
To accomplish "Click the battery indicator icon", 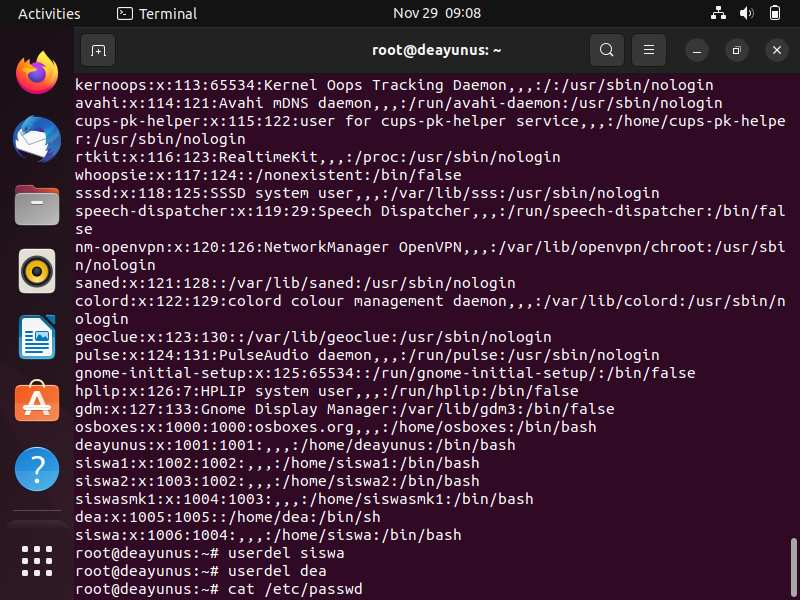I will pos(774,13).
